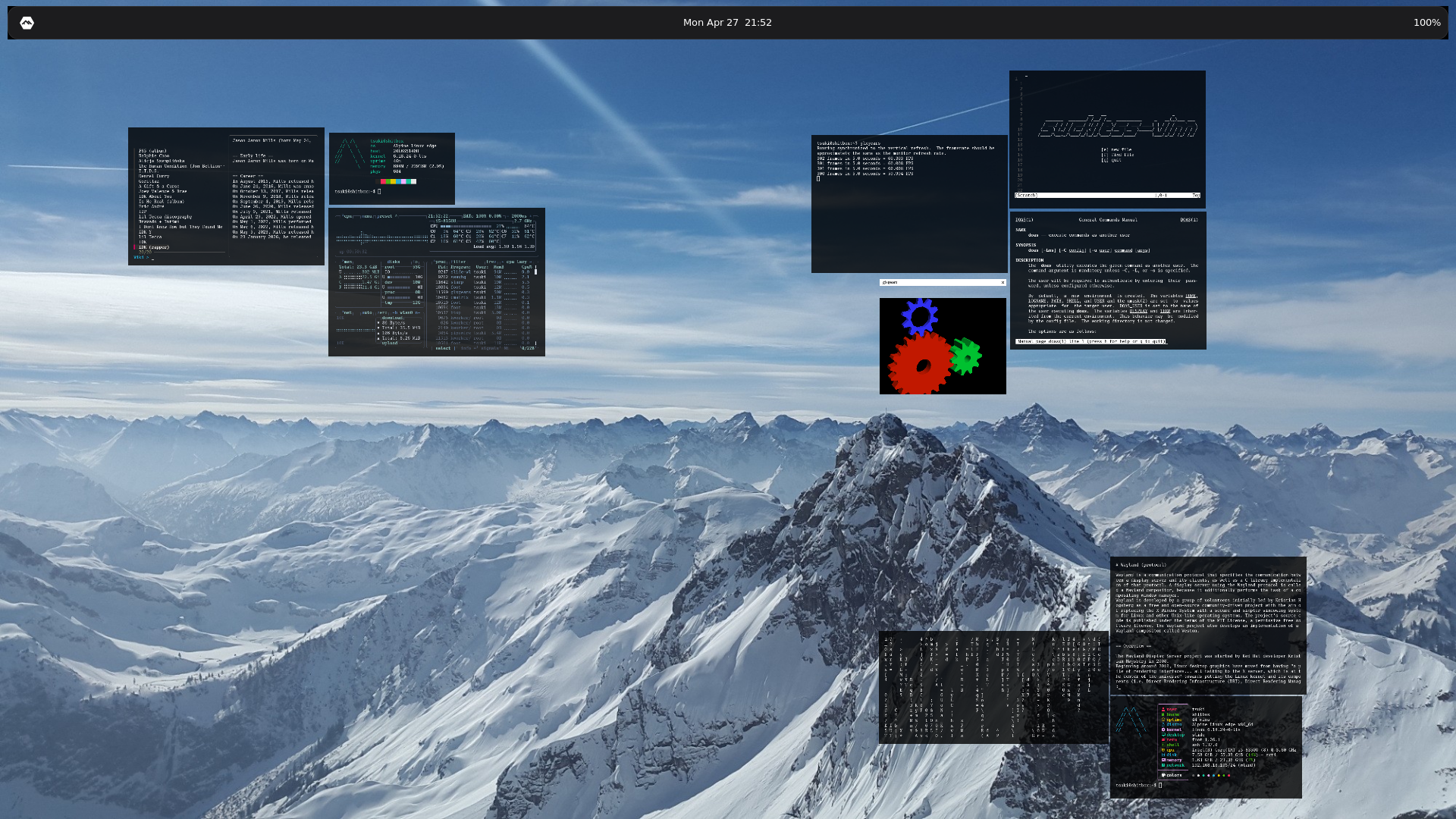Click the Alpine logo in small fetch window
Image resolution: width=1456 pixels, height=819 pixels.
click(350, 153)
